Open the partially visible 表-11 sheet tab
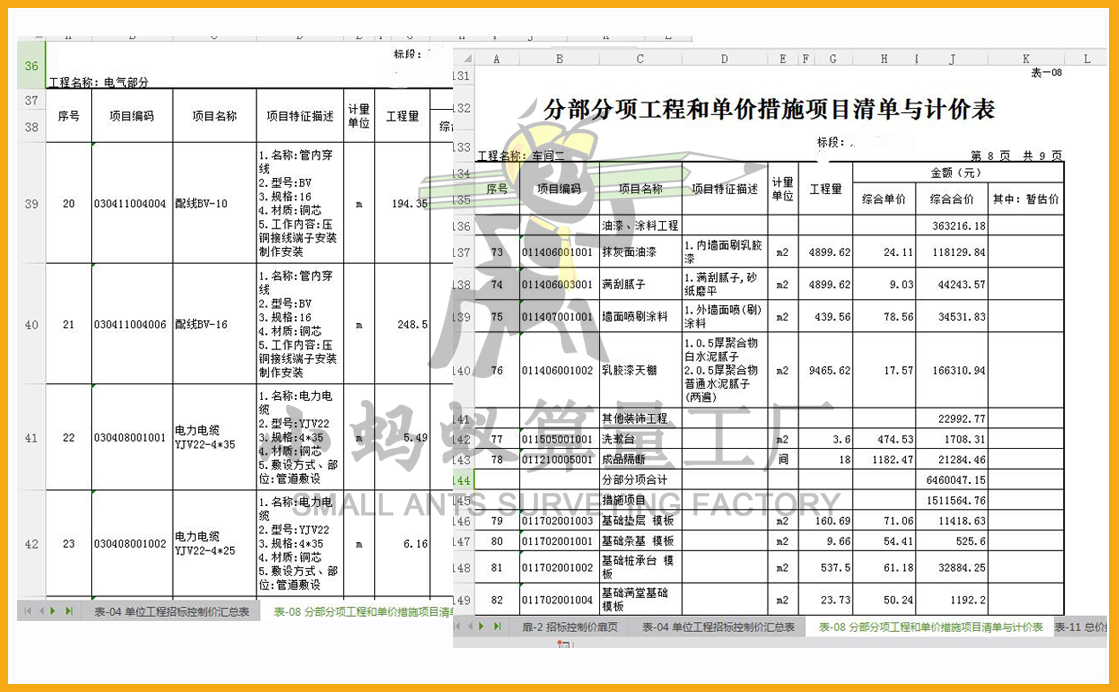The height and width of the screenshot is (692, 1119). [x=1080, y=627]
